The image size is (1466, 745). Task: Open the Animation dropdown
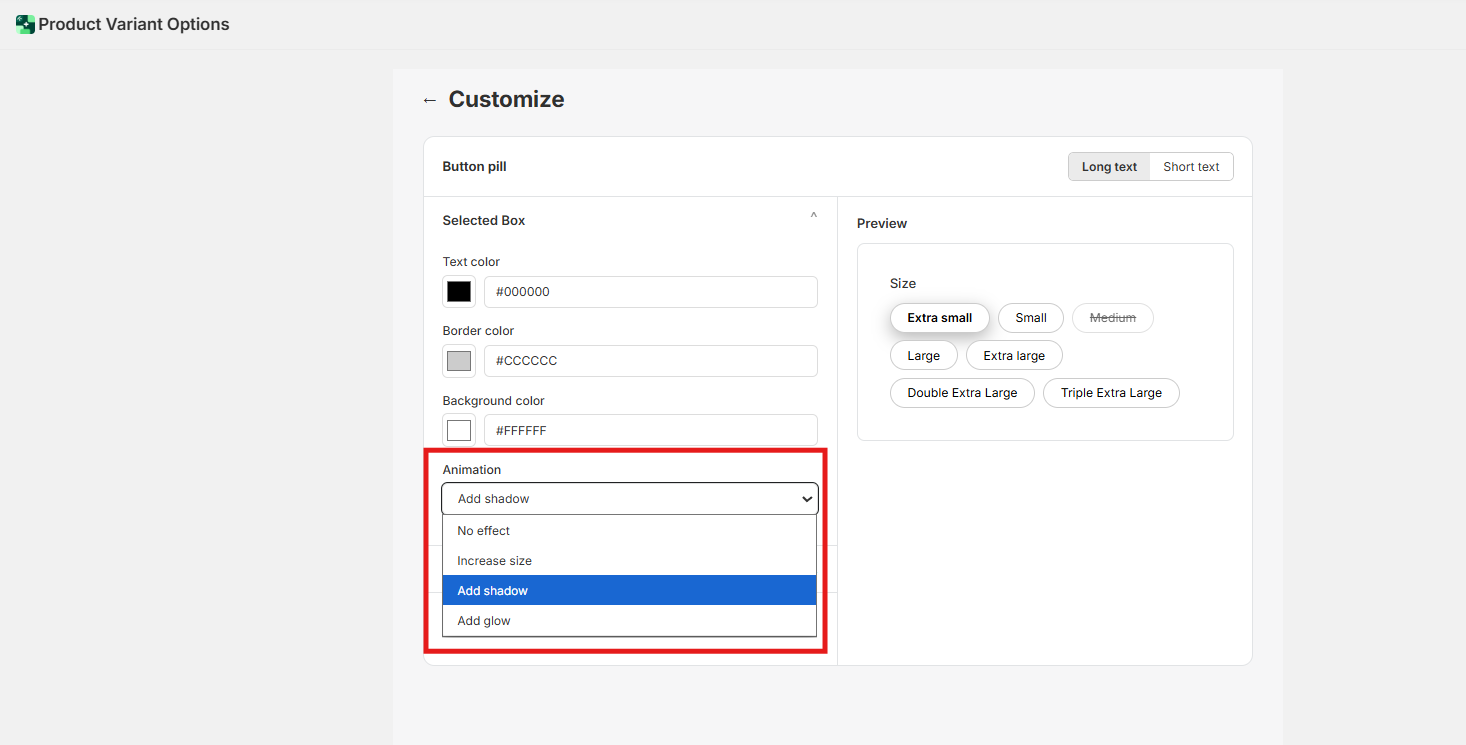pyautogui.click(x=630, y=499)
